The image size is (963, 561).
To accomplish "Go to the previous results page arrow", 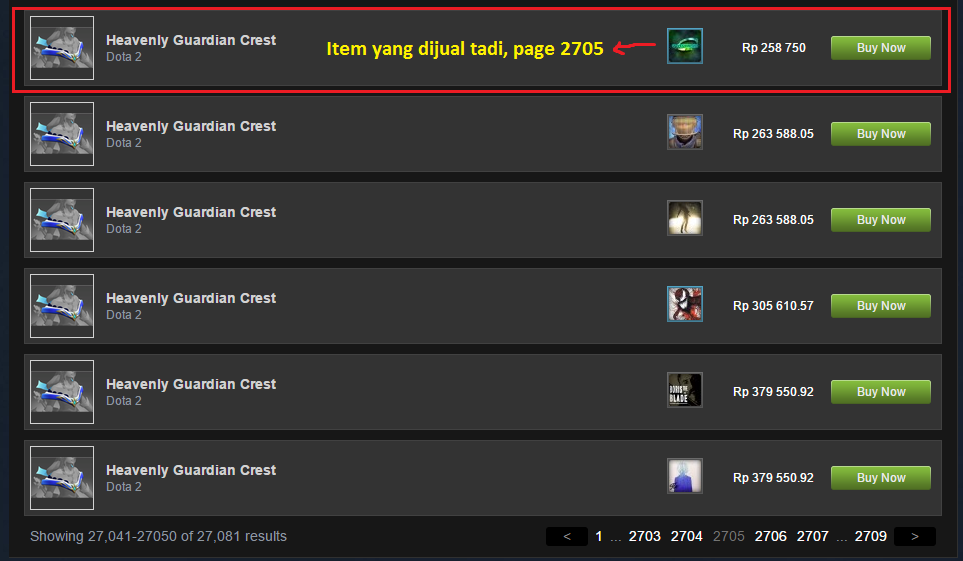I will click(566, 536).
